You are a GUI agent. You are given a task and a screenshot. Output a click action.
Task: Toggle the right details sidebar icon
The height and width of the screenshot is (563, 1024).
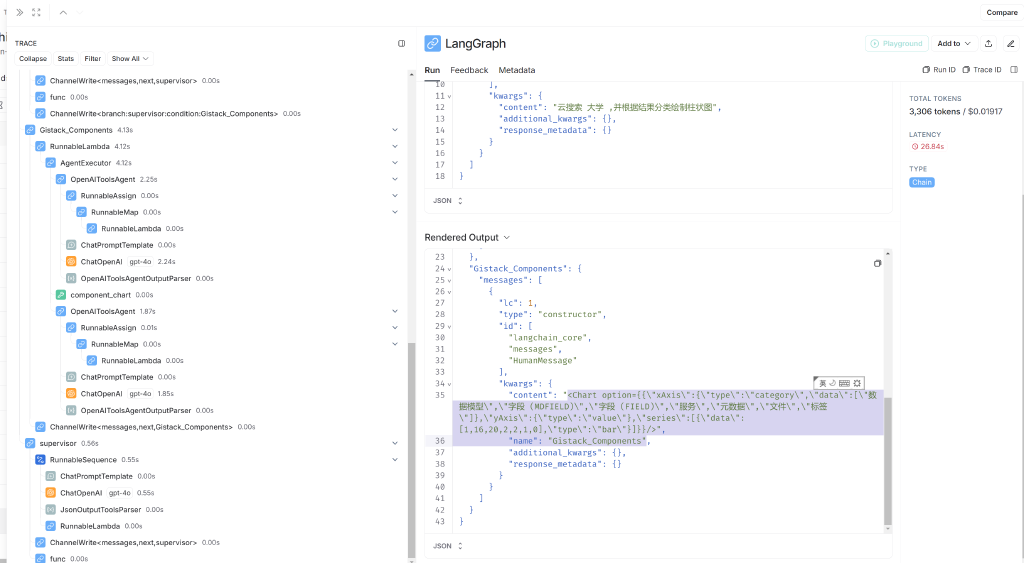(x=1014, y=70)
